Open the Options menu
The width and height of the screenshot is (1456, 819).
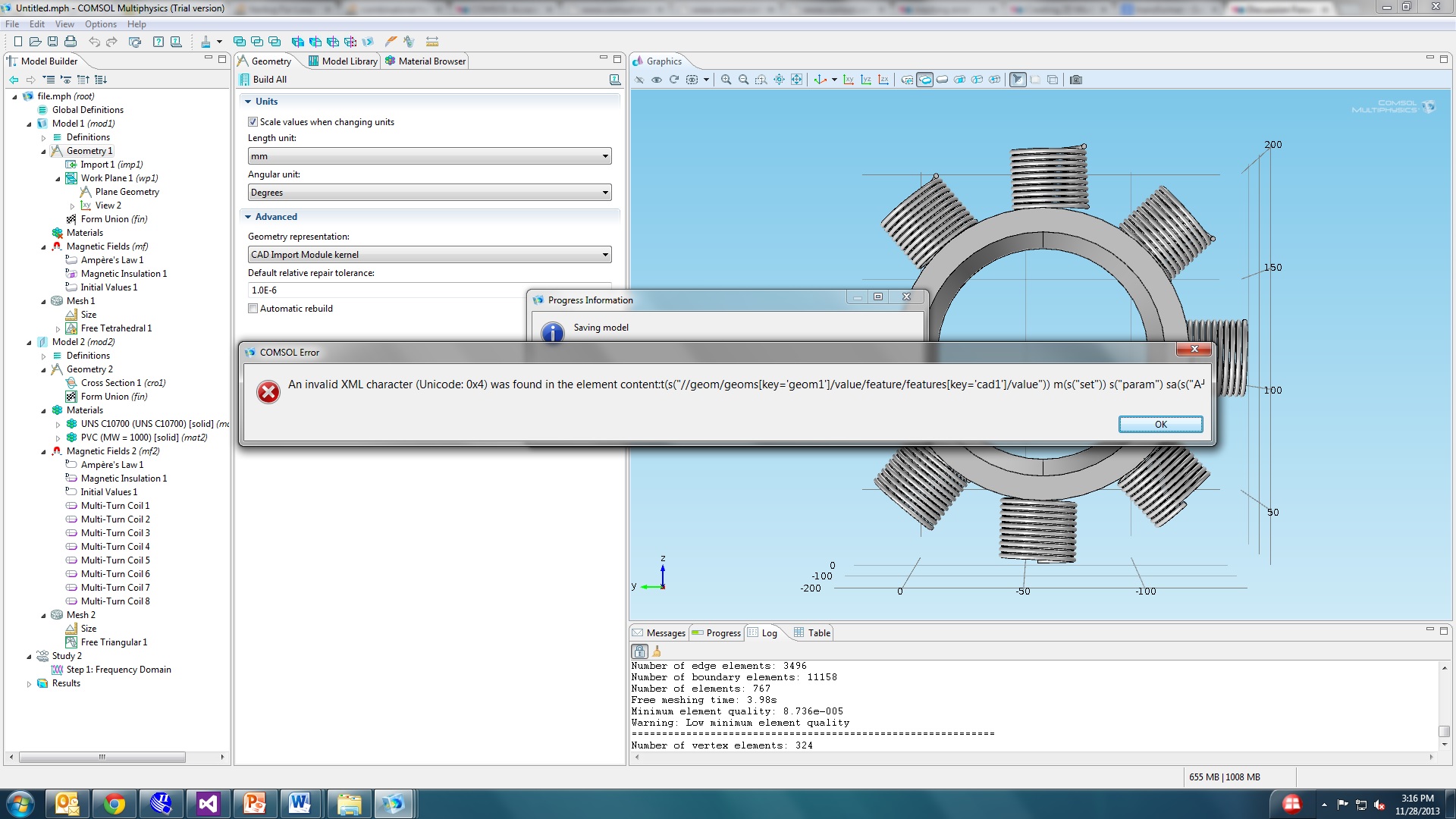[x=100, y=24]
